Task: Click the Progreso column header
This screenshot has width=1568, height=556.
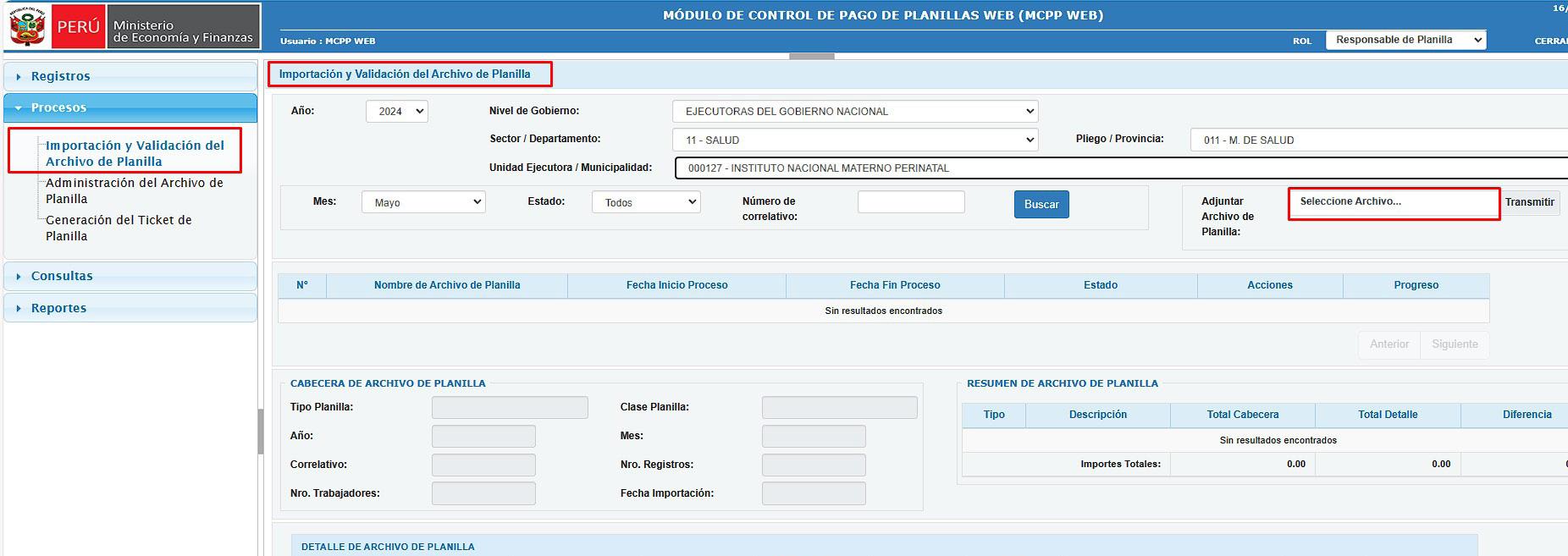Action: tap(1416, 285)
